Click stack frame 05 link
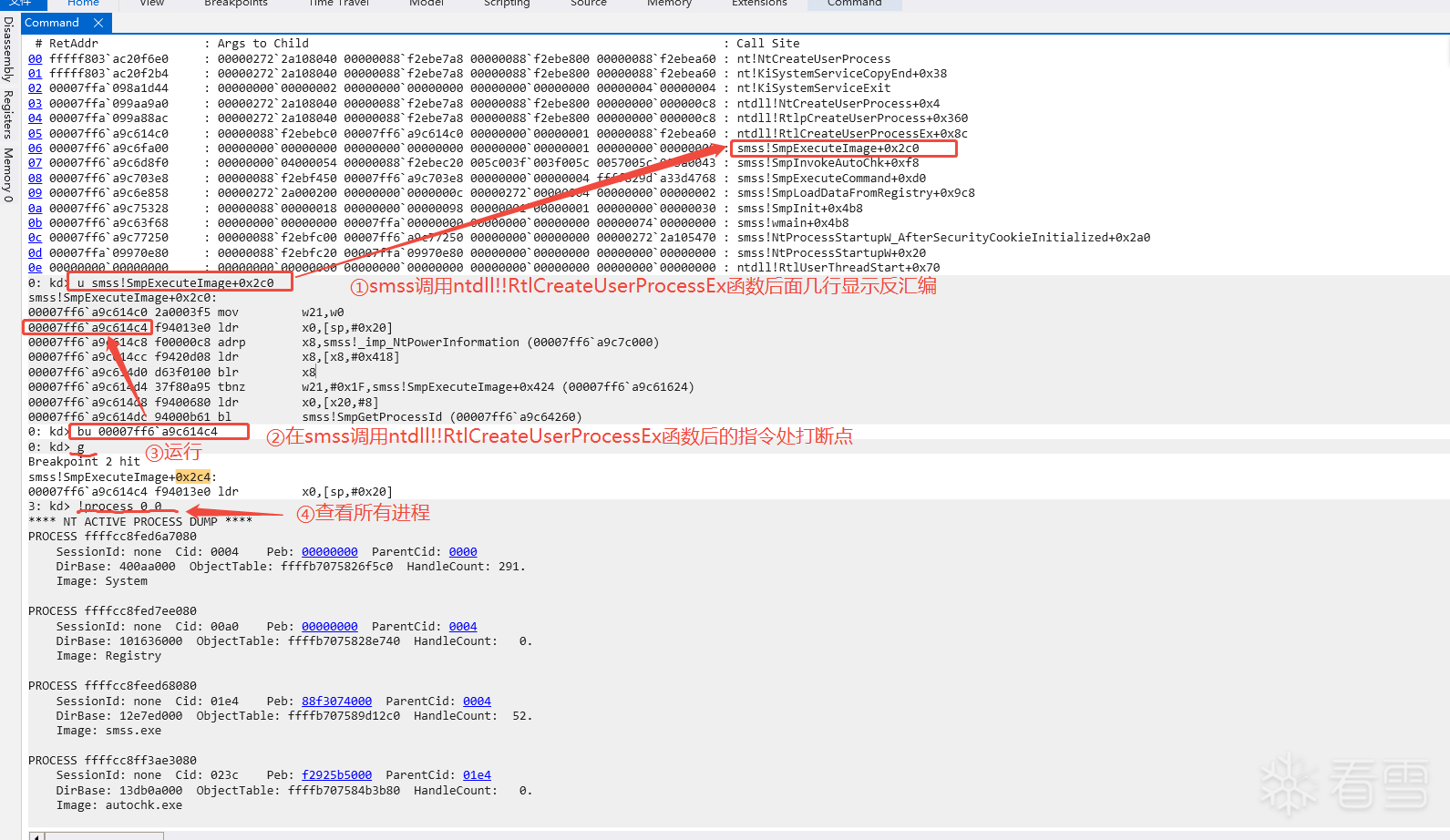The width and height of the screenshot is (1450, 840). 35,134
